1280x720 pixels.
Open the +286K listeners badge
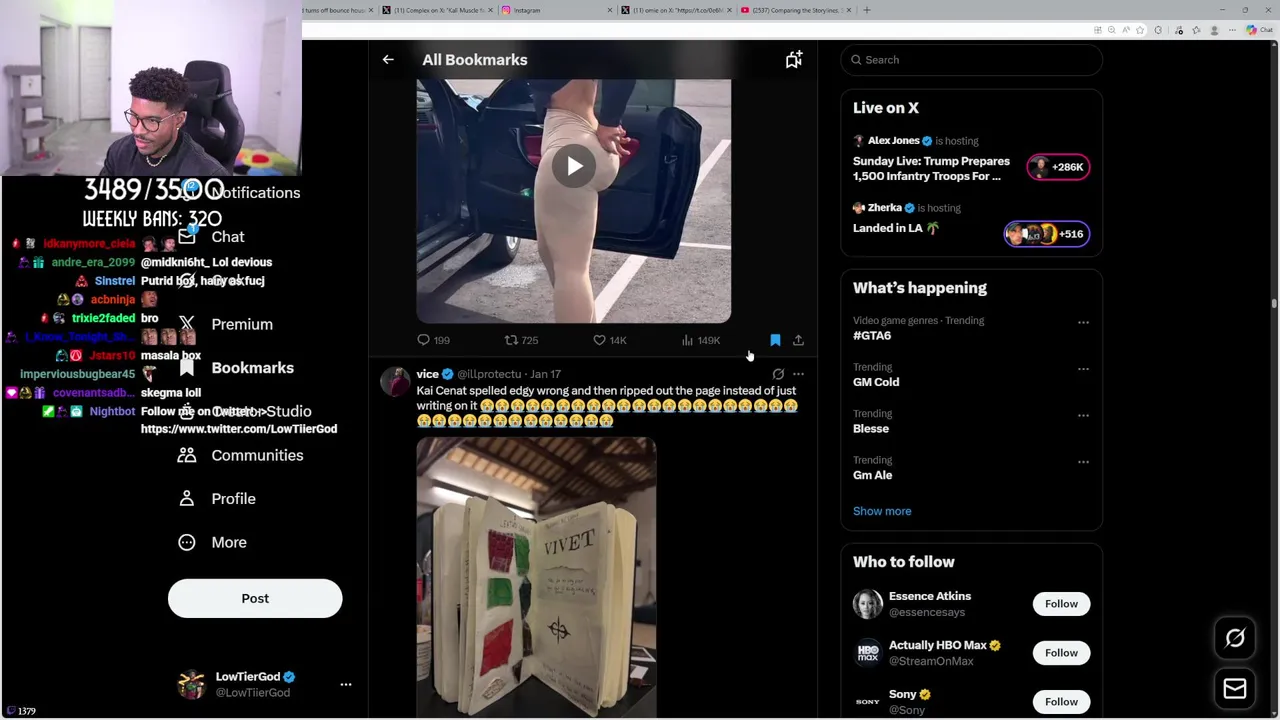point(1058,167)
